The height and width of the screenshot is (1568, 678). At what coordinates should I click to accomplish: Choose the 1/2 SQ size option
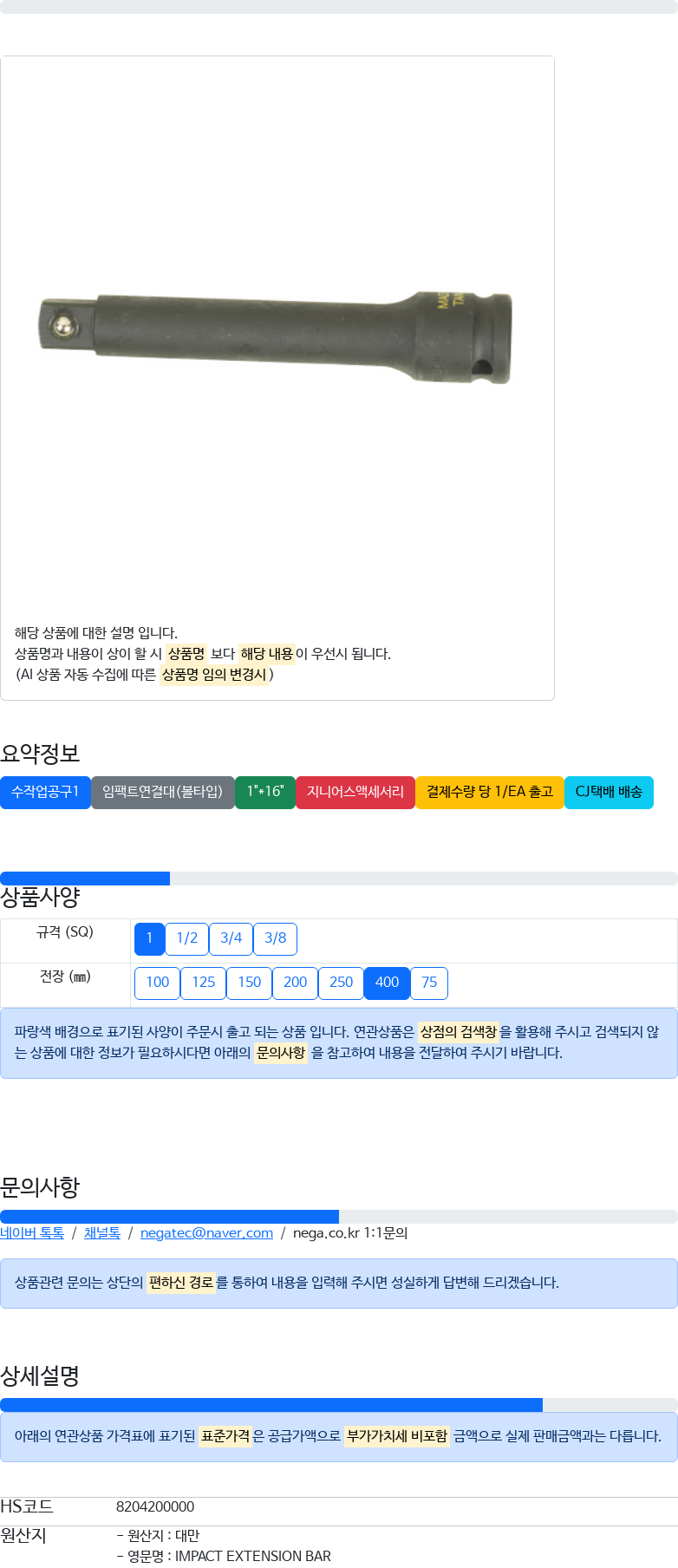(x=187, y=938)
